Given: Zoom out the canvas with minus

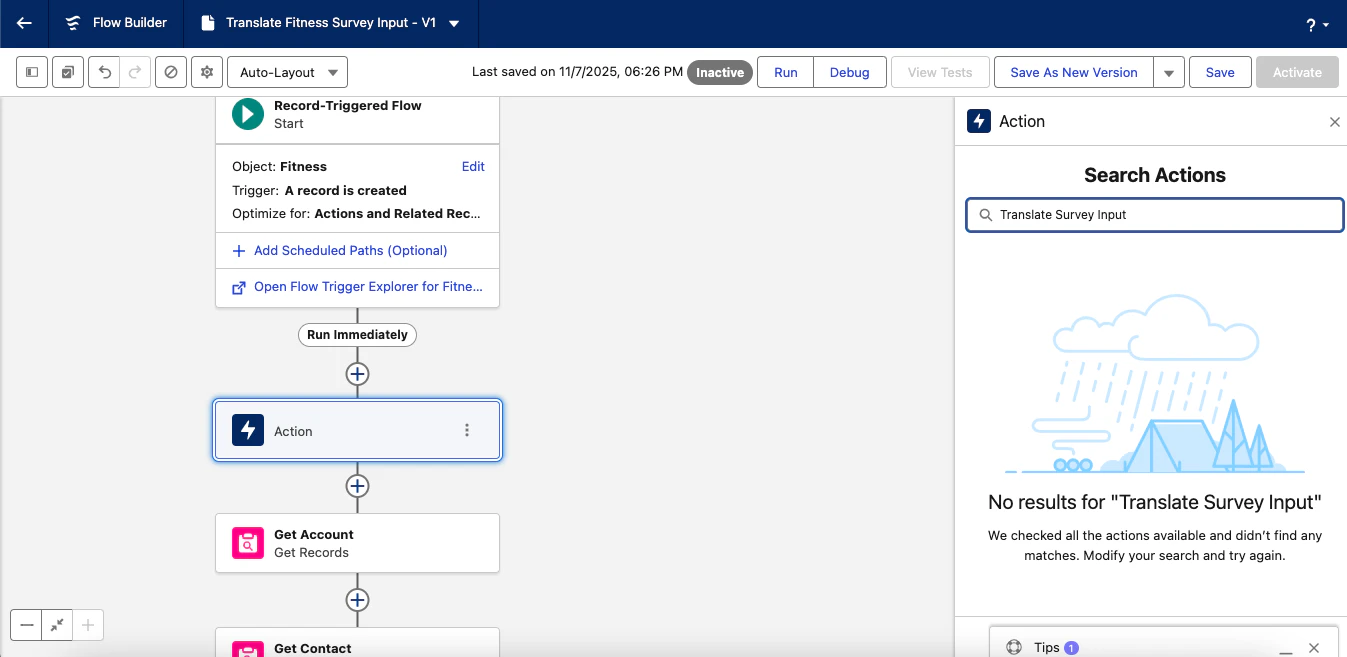Looking at the screenshot, I should coord(27,625).
